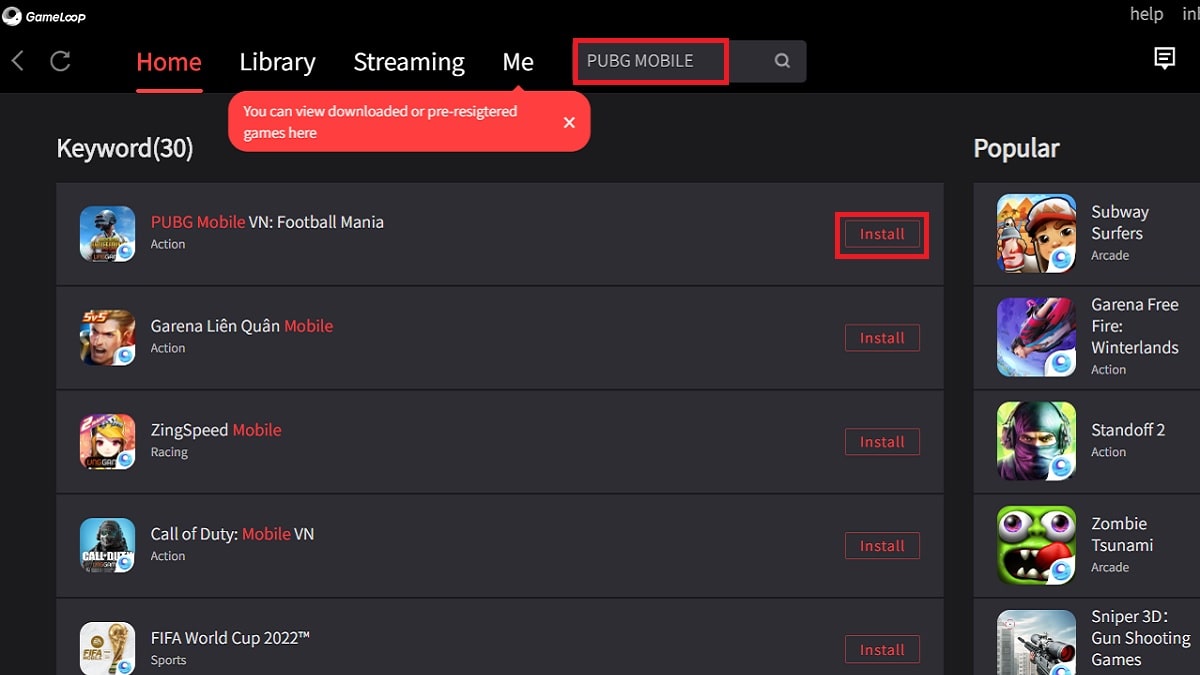This screenshot has height=675, width=1200.
Task: Click the Racing label under ZingSpeed
Action: point(169,452)
